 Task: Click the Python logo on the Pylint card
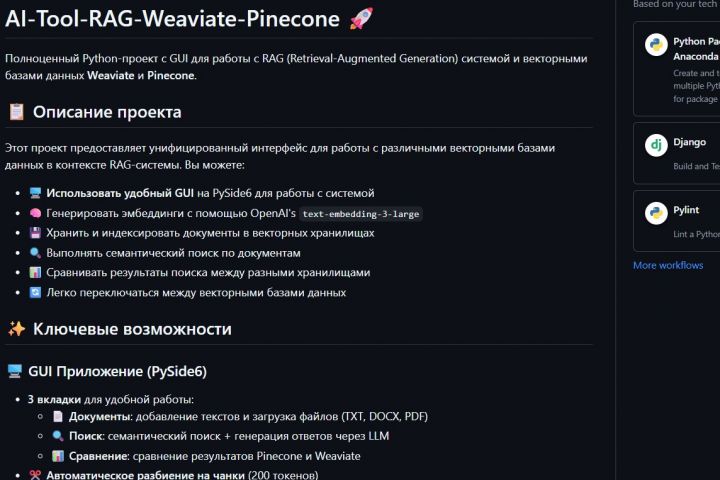[656, 213]
